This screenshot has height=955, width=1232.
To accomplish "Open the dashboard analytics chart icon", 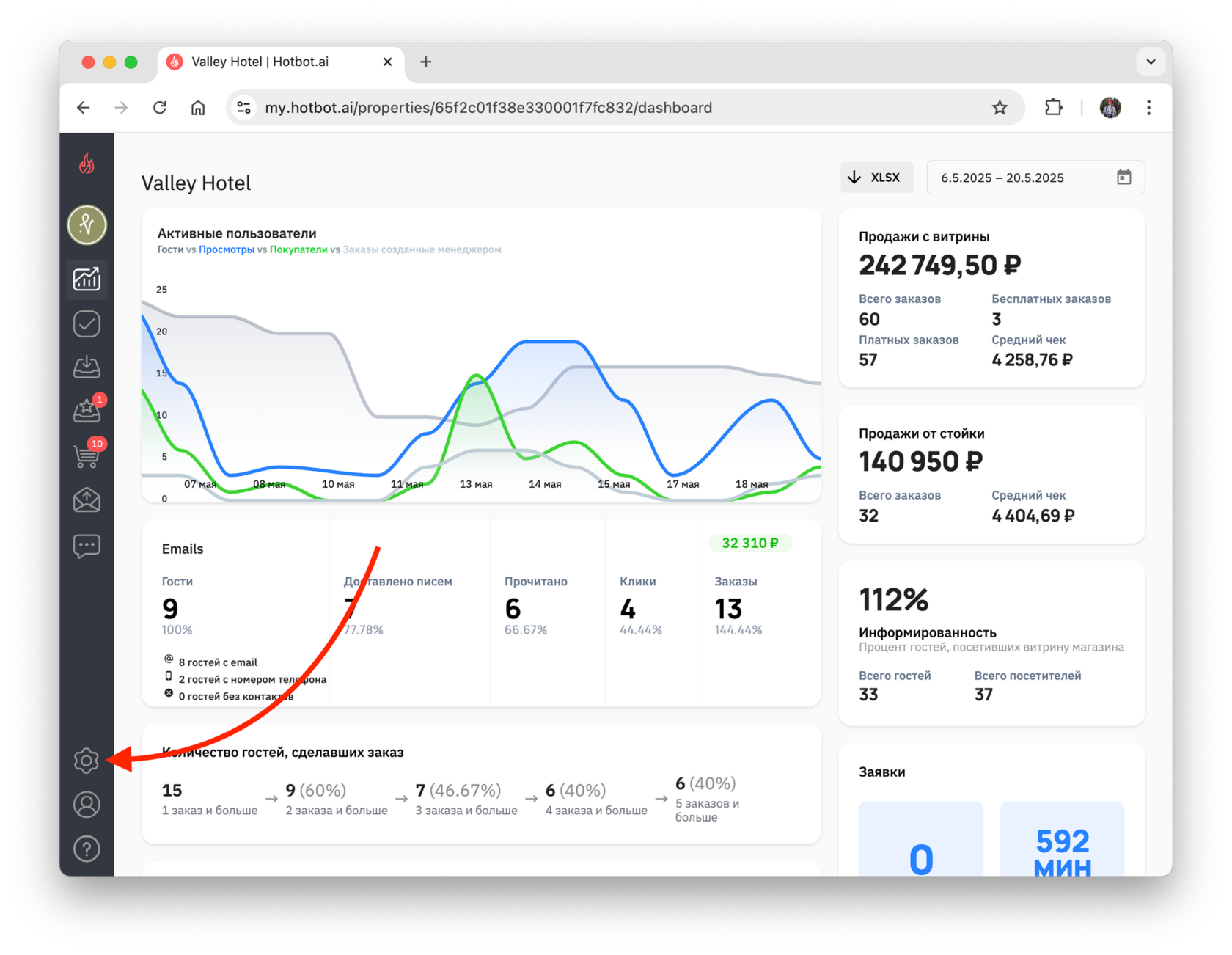I will tap(87, 279).
